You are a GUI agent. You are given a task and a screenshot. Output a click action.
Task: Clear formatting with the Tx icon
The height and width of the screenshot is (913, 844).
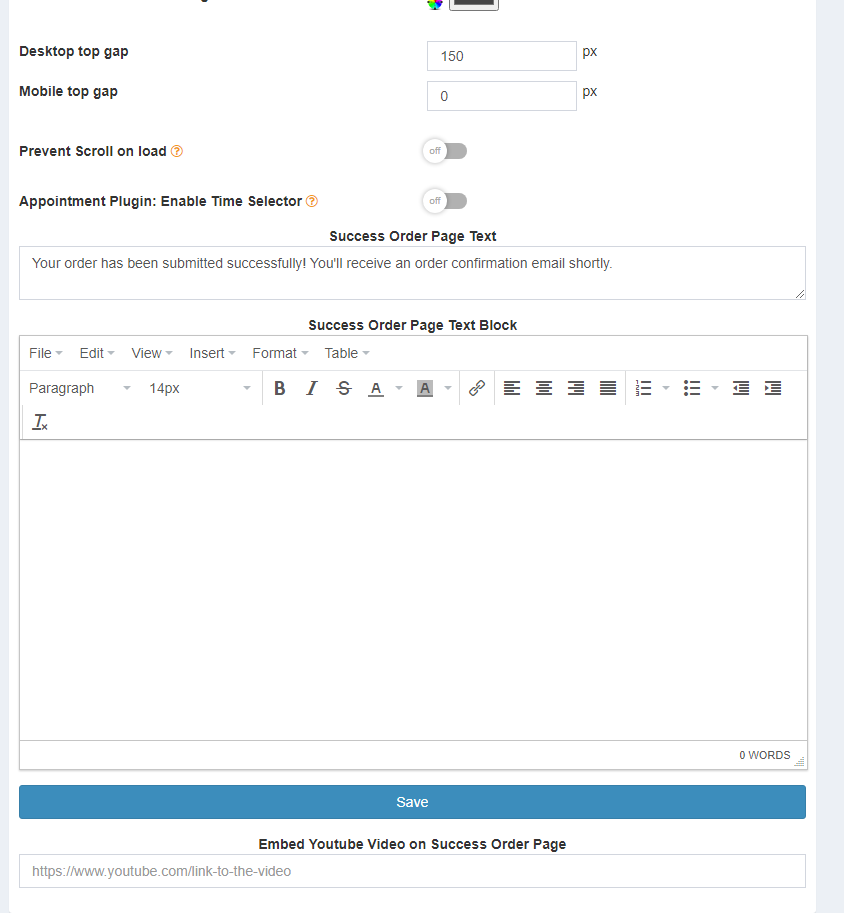coord(40,422)
